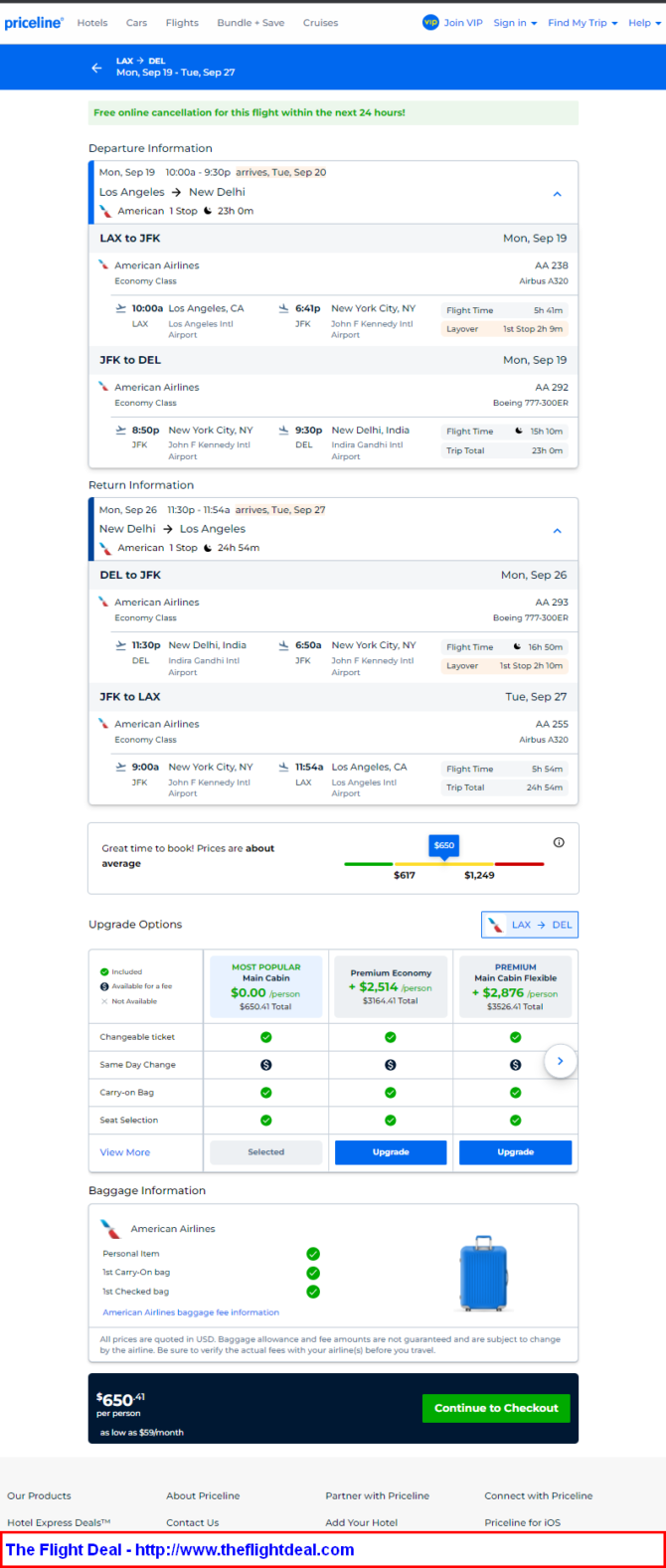Click flight number AA 292
Screen dimensions: 666x1568
552,388
